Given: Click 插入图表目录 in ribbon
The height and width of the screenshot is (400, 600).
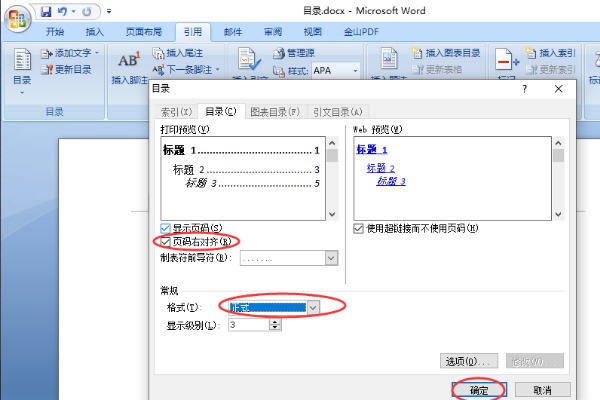Looking at the screenshot, I should (x=446, y=53).
